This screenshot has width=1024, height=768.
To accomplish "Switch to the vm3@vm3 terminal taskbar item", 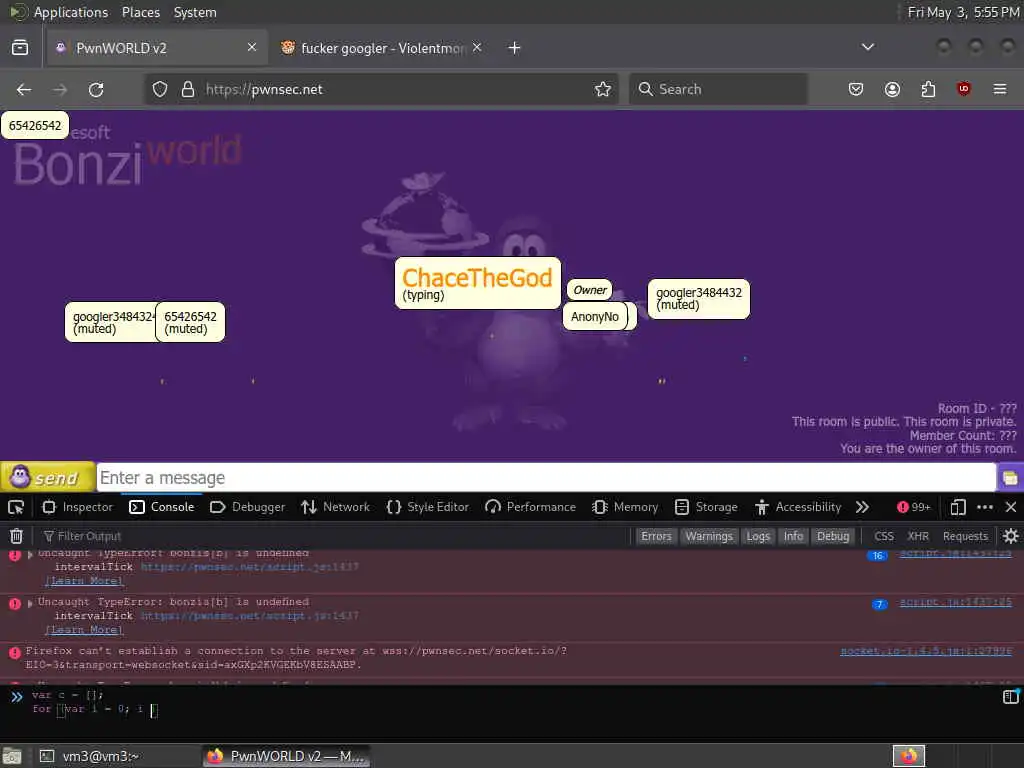I will [99, 756].
